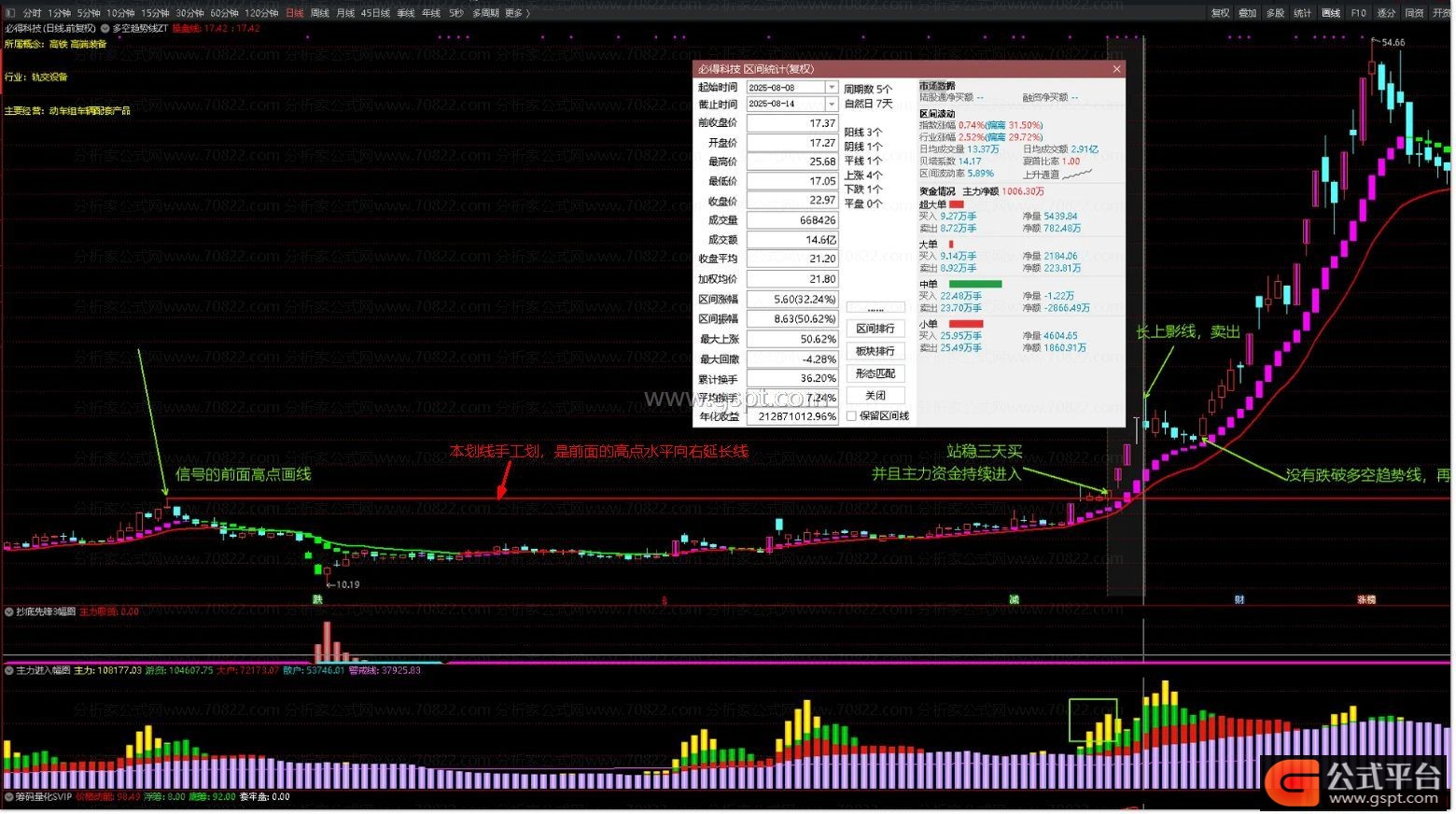1456x814 pixels.
Task: Click the icon beside 筹码量化SVIP indicator
Action: click(x=9, y=797)
